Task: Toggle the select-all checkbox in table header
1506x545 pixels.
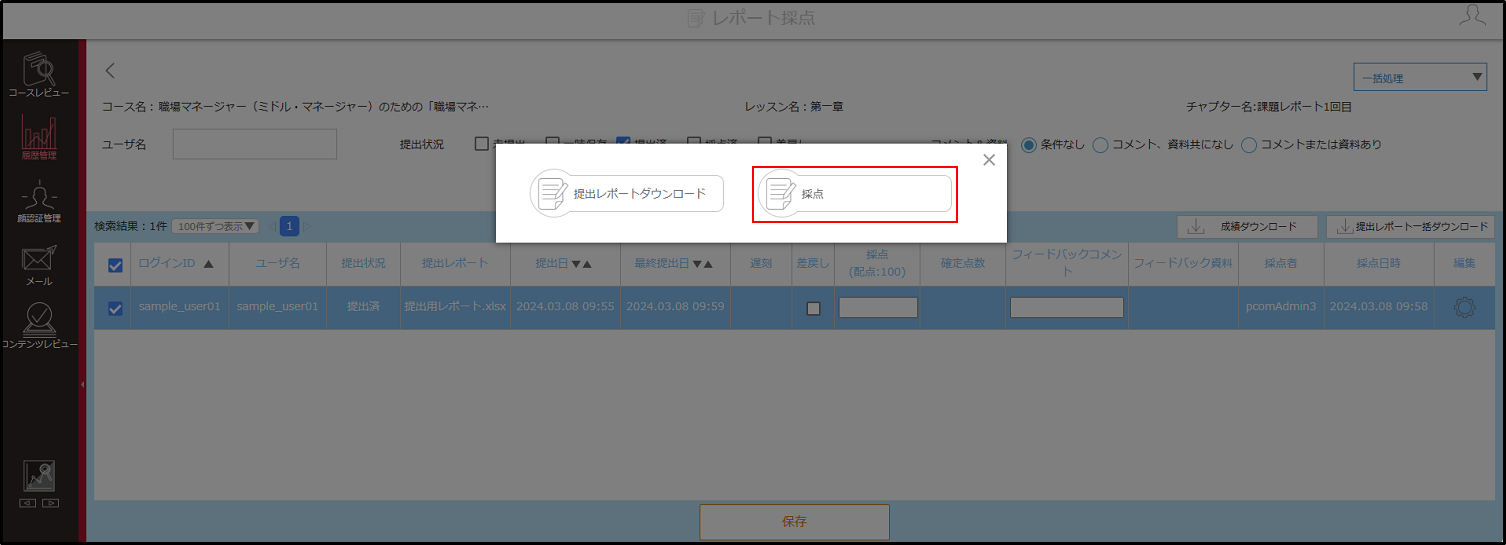Action: [x=115, y=265]
